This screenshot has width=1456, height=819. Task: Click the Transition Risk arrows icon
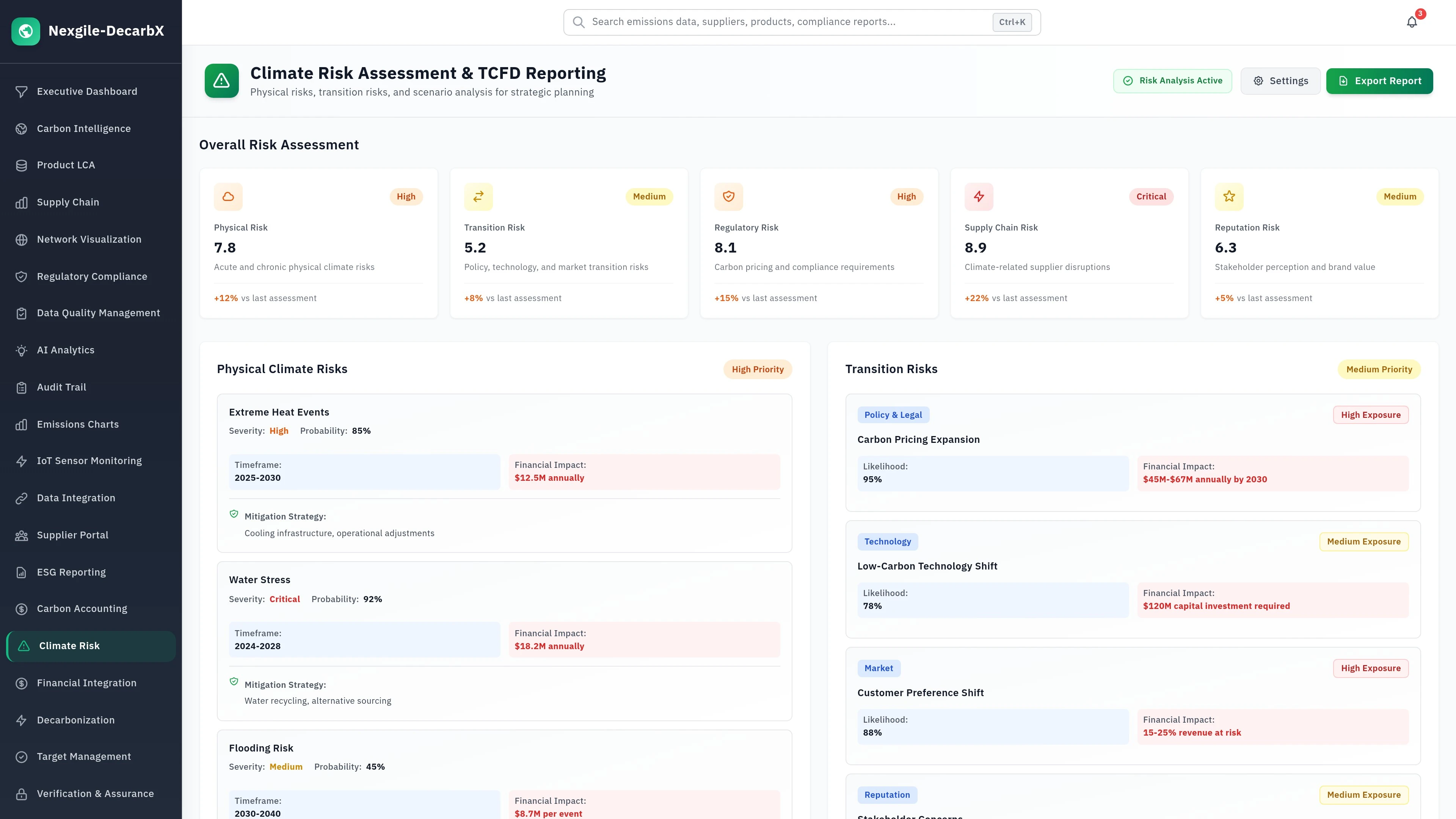click(478, 197)
